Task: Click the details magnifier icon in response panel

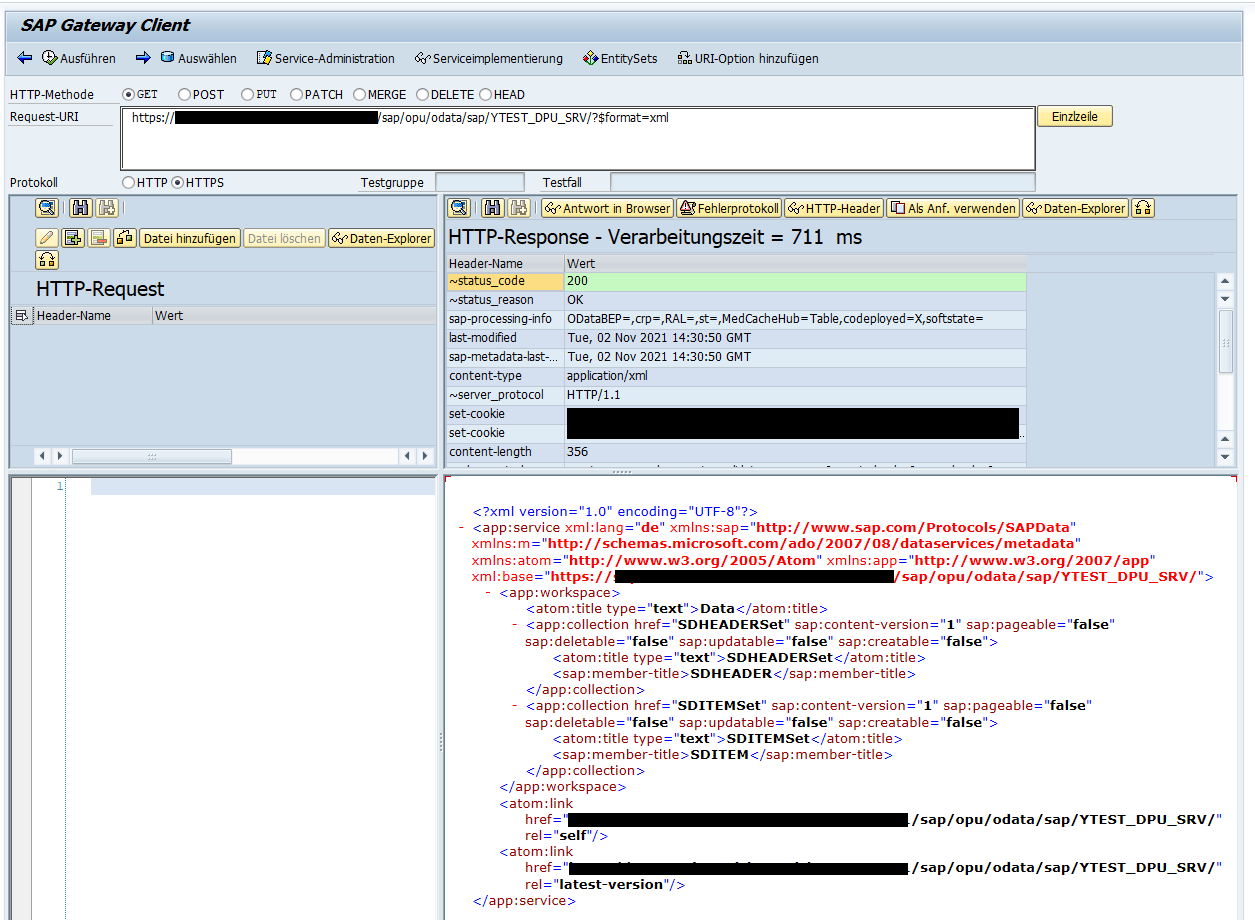Action: click(x=459, y=208)
